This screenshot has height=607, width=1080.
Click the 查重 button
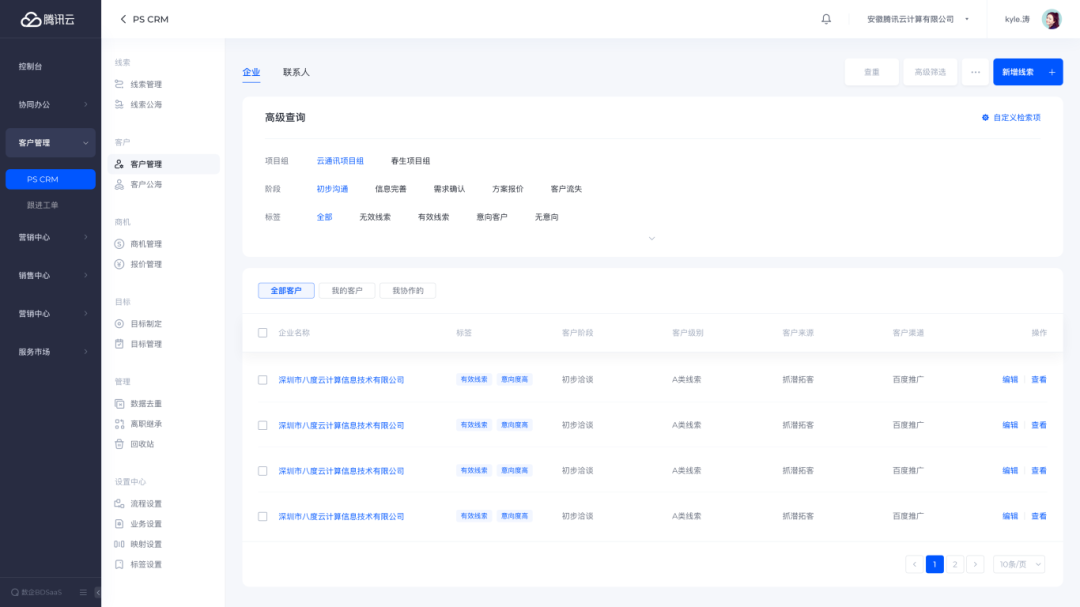point(871,72)
